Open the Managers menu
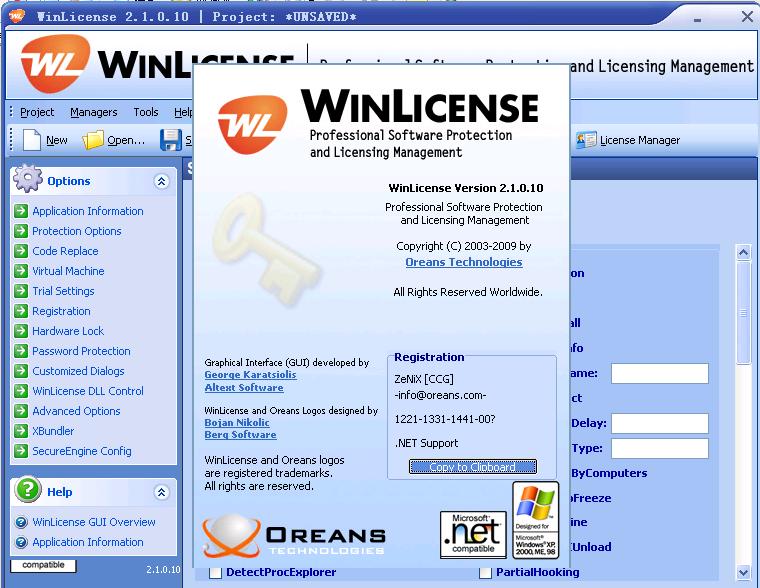This screenshot has width=760, height=588. [94, 112]
